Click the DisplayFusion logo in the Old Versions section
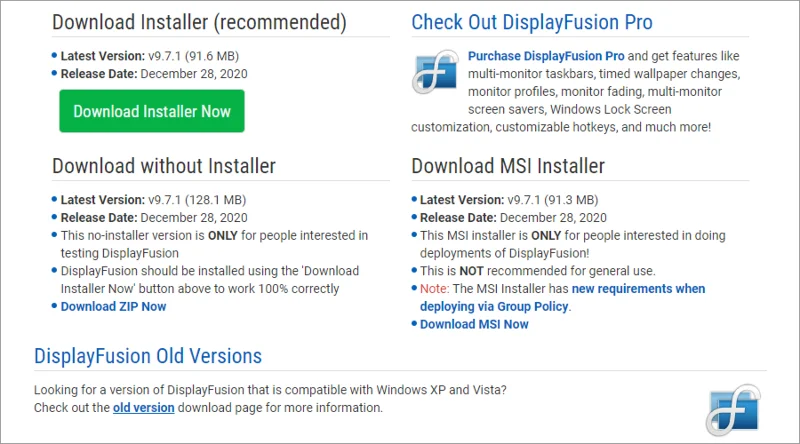800x444 pixels. tap(733, 410)
